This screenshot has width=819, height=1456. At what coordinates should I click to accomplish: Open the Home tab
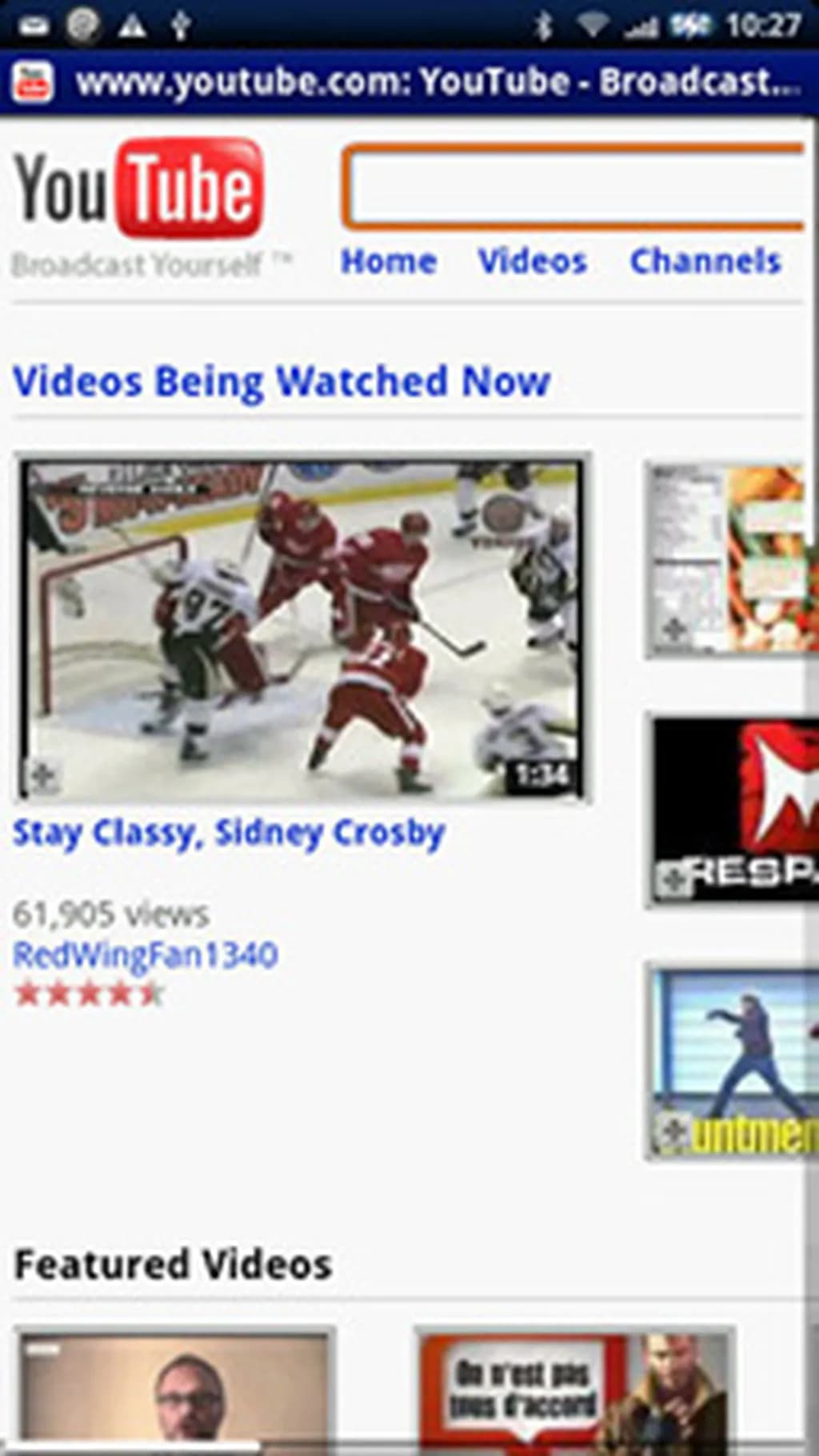click(389, 262)
